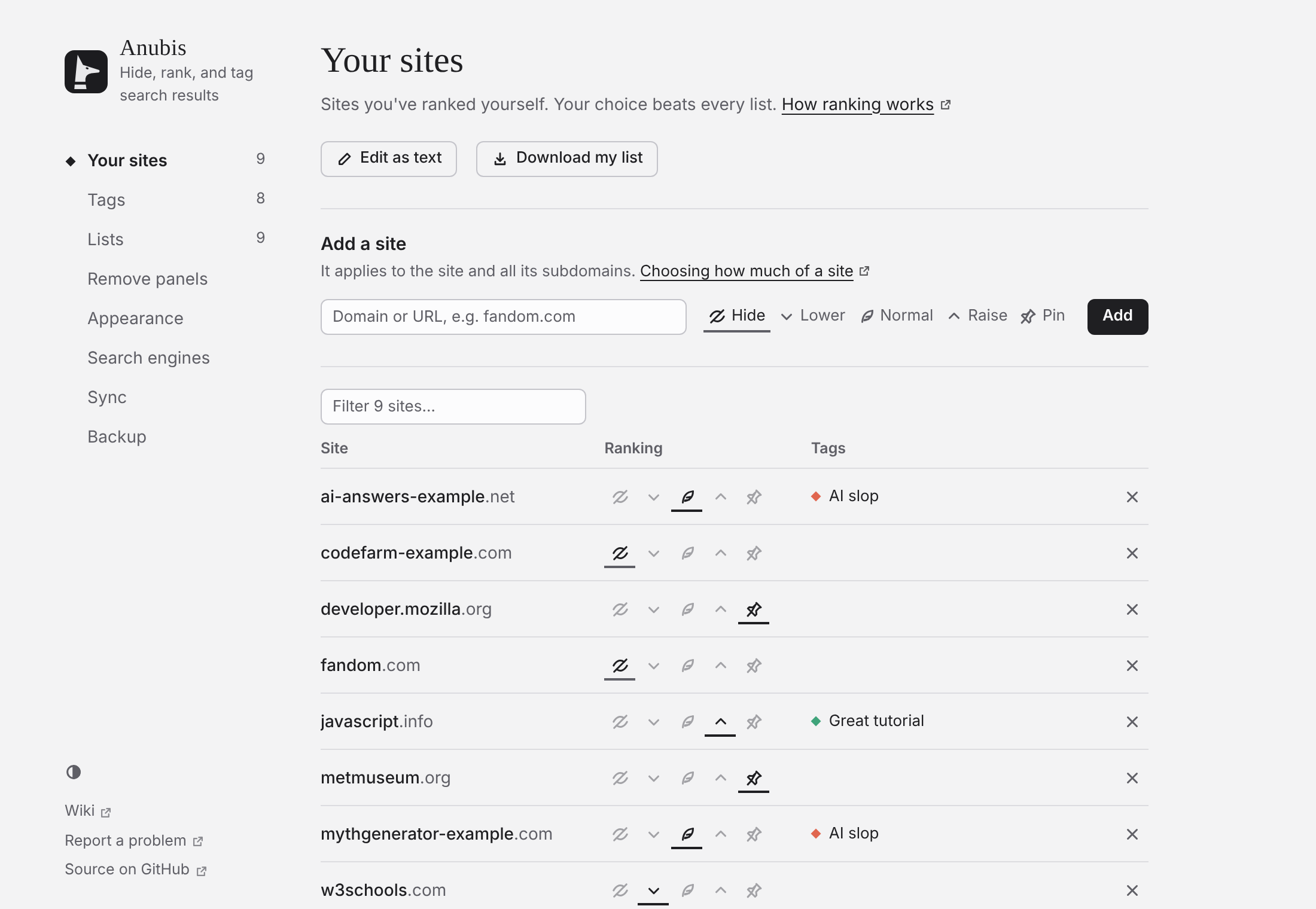The width and height of the screenshot is (1316, 909).
Task: Click the Anubis jackal logo
Action: coord(86,72)
